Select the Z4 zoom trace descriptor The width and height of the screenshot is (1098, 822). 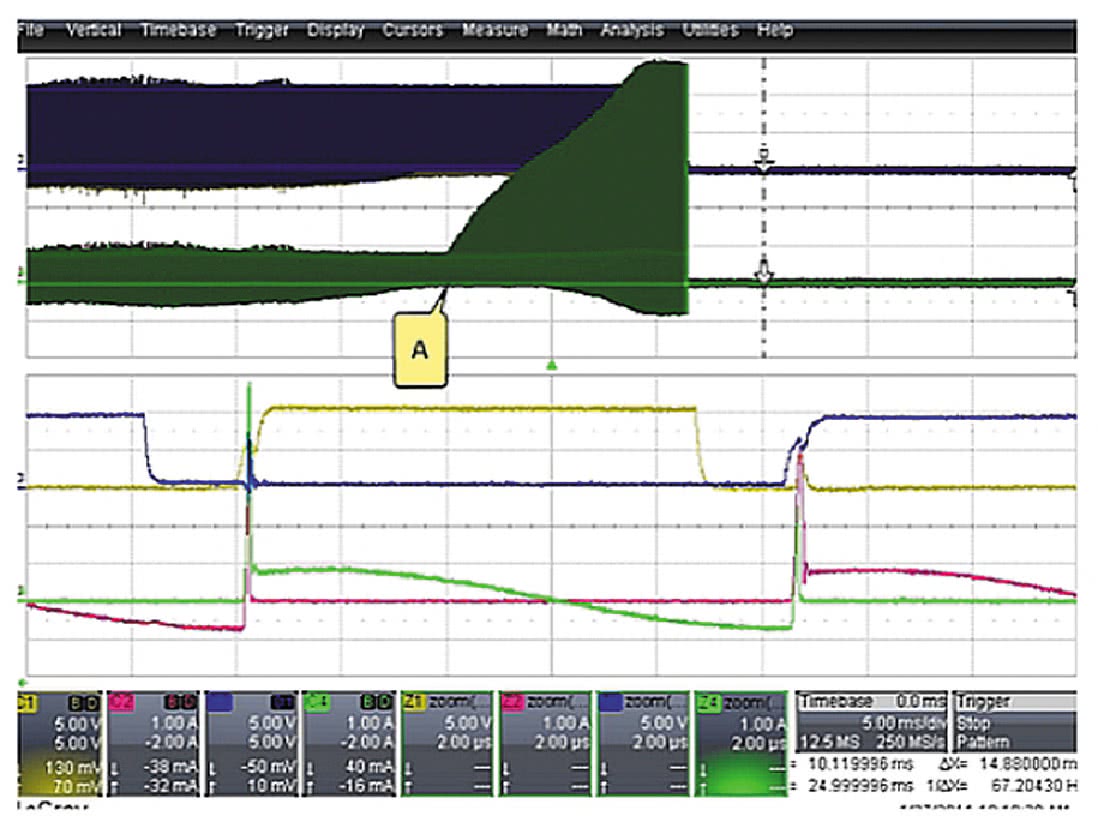click(742, 741)
